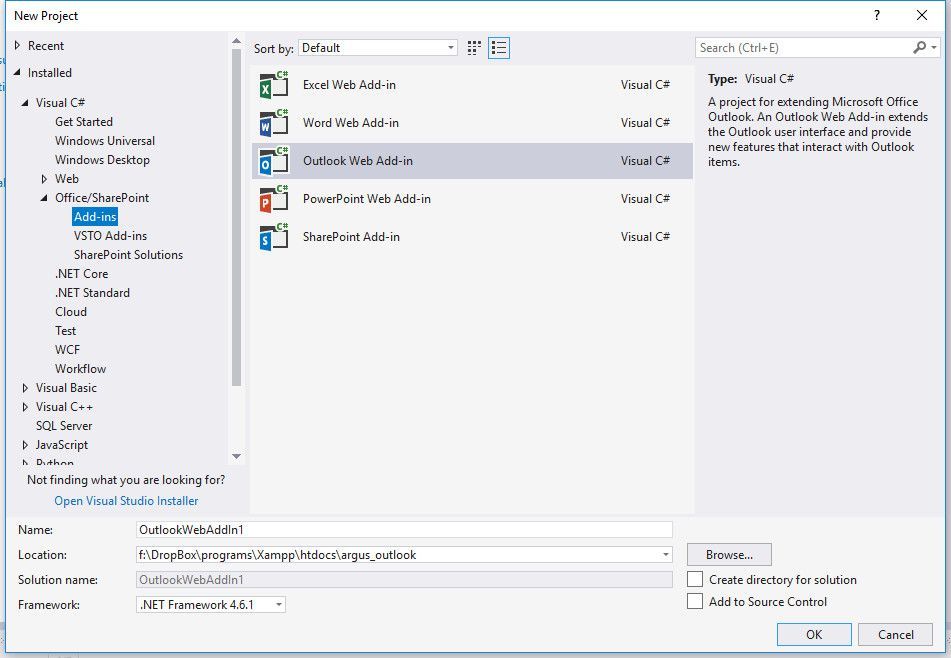Switch to medium icons view
The image size is (951, 658).
click(474, 48)
